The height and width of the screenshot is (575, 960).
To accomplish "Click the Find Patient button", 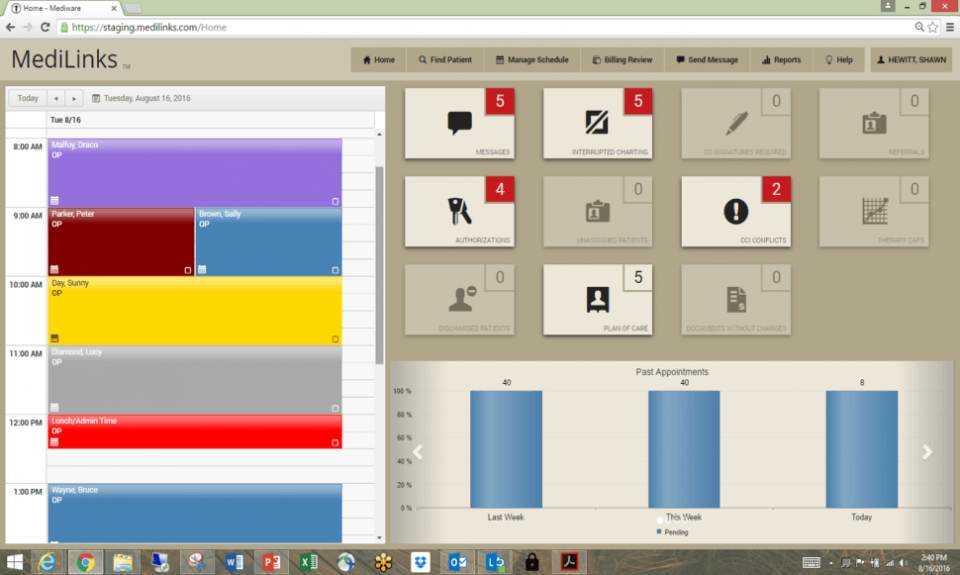I will click(x=445, y=60).
